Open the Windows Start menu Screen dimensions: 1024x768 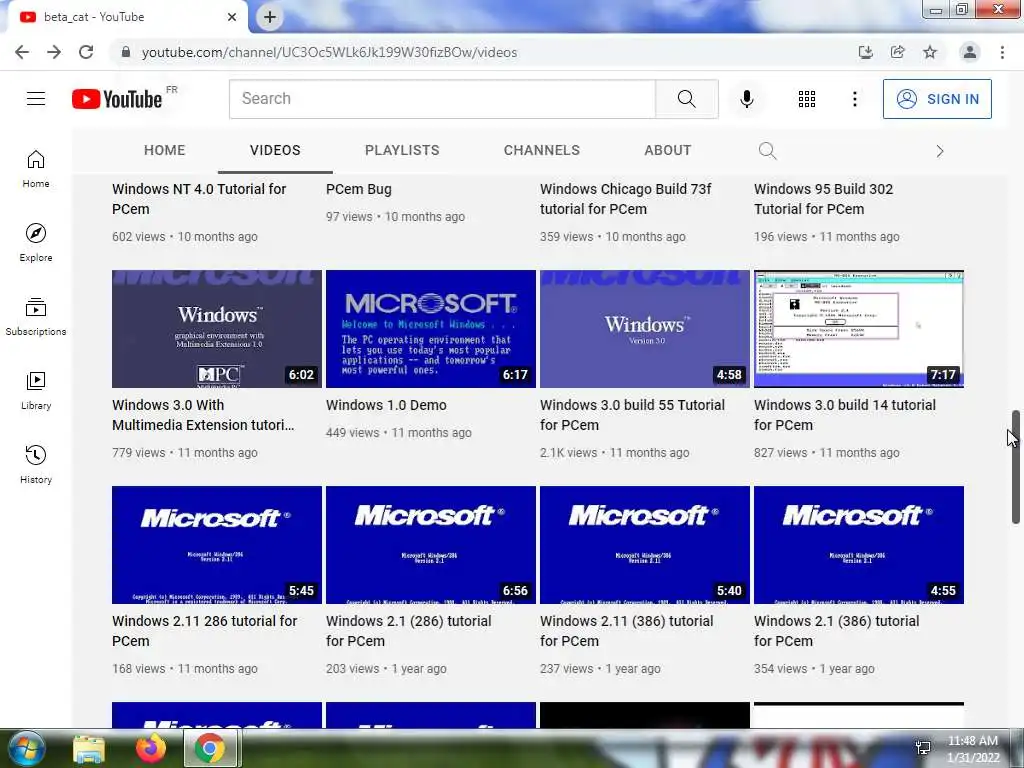coord(25,748)
